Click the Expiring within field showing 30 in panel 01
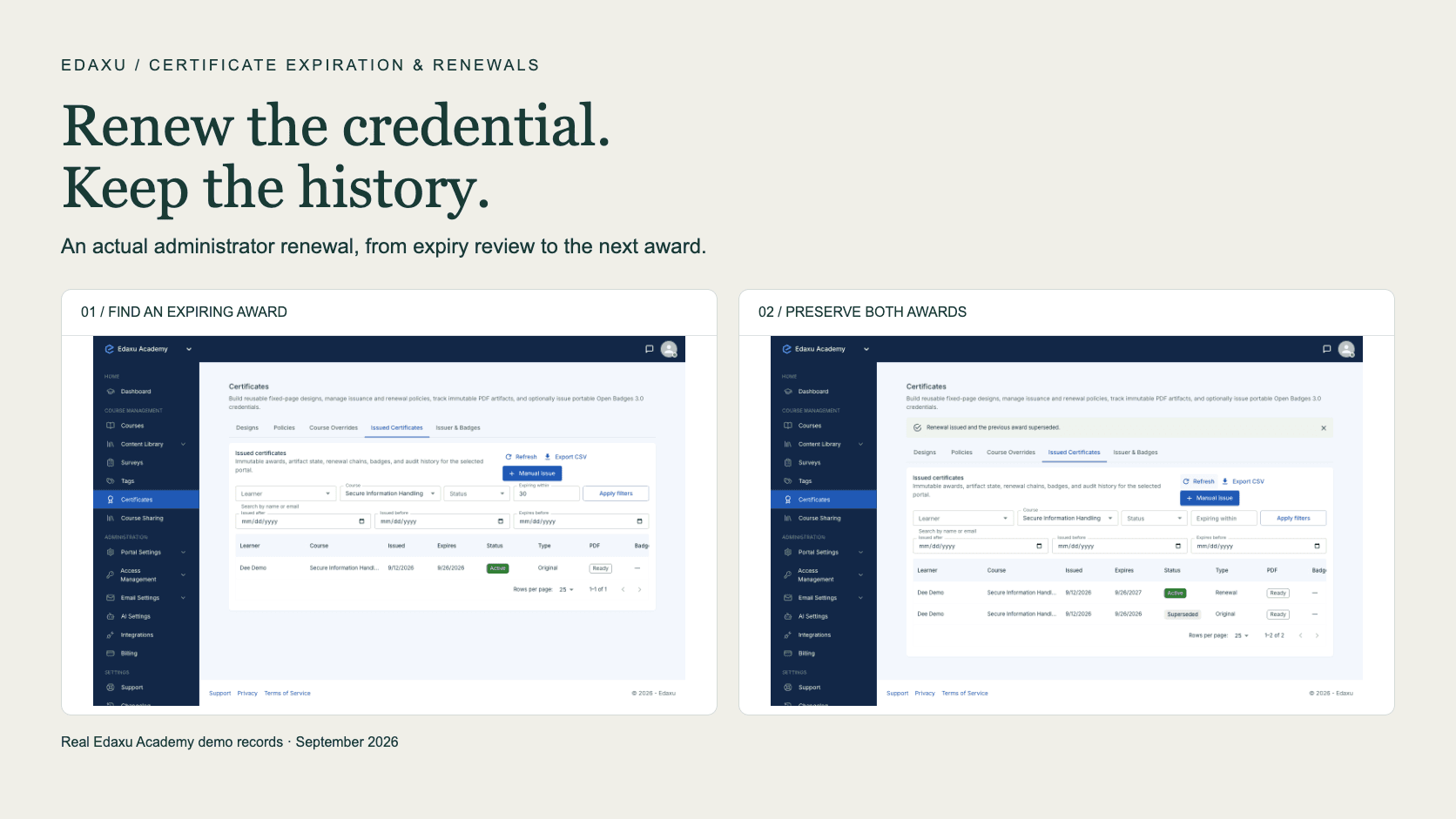 pos(547,493)
